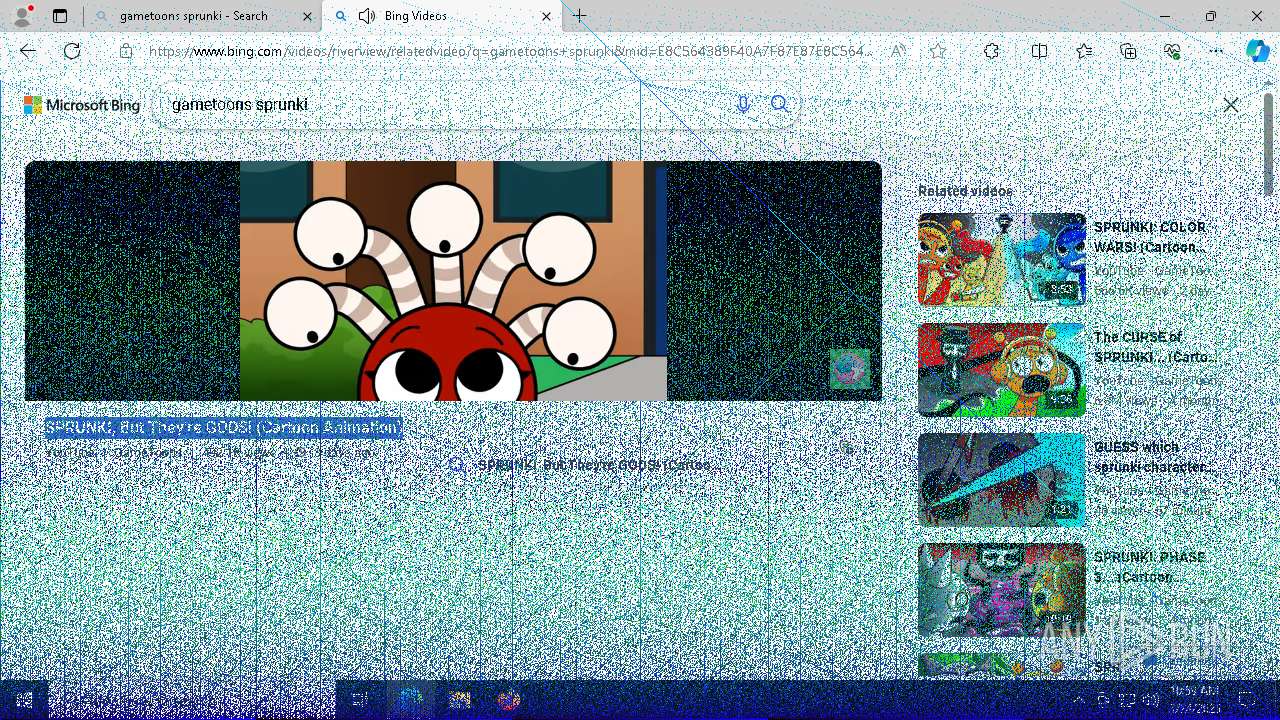Open the Extensions menu
The height and width of the screenshot is (720, 1280).
click(x=991, y=51)
